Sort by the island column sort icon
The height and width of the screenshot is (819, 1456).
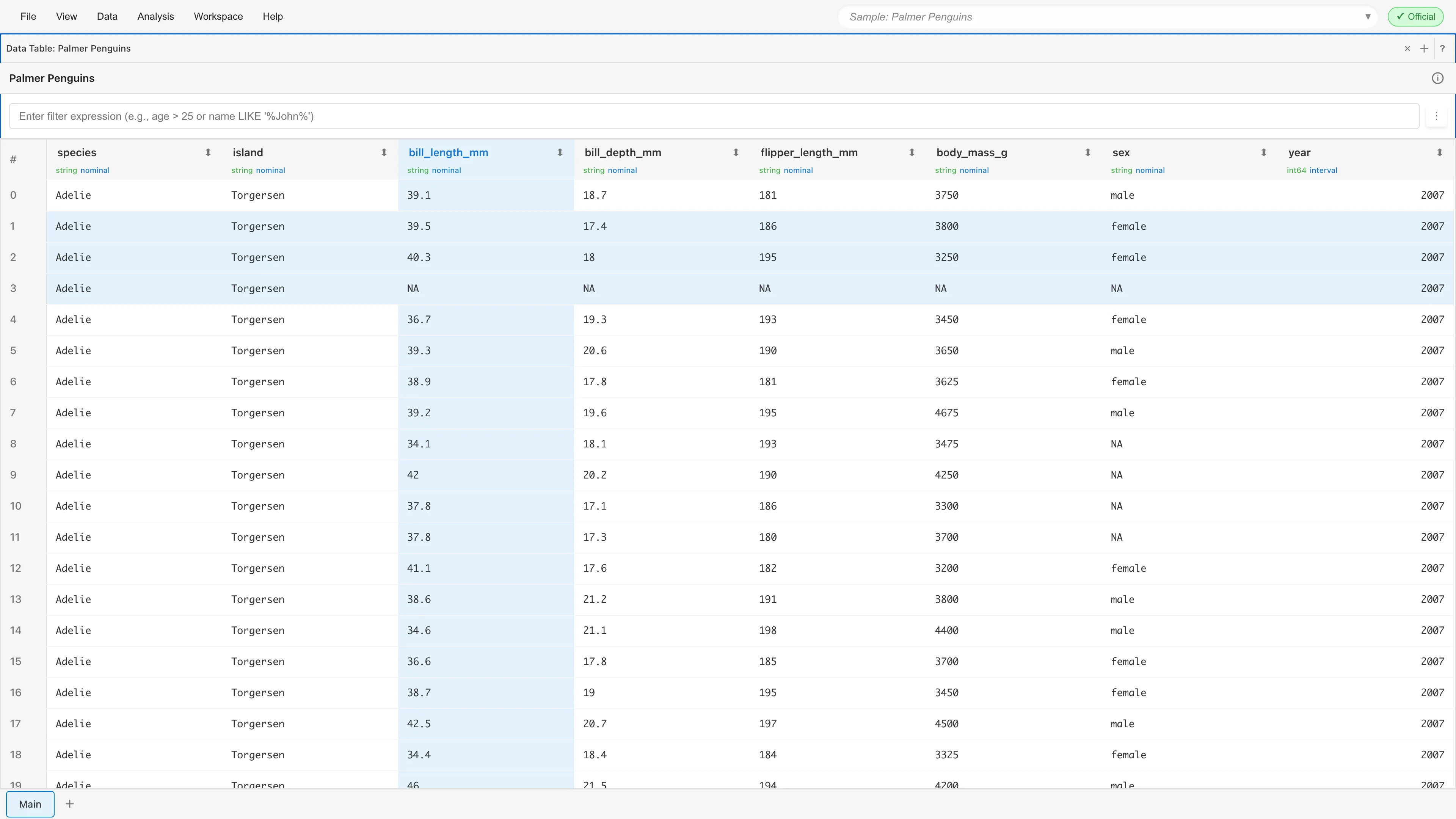(384, 152)
